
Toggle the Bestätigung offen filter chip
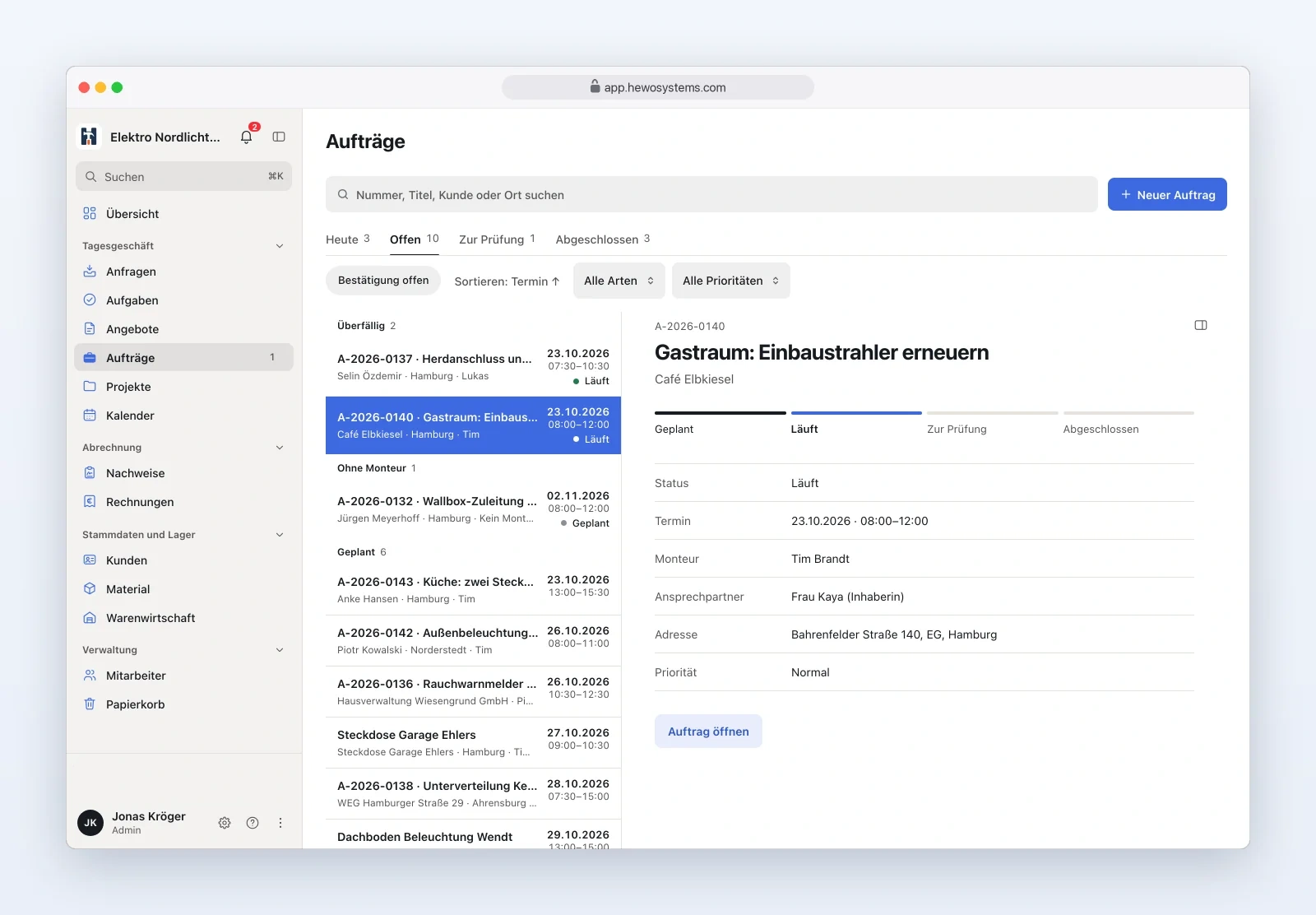[x=383, y=281]
